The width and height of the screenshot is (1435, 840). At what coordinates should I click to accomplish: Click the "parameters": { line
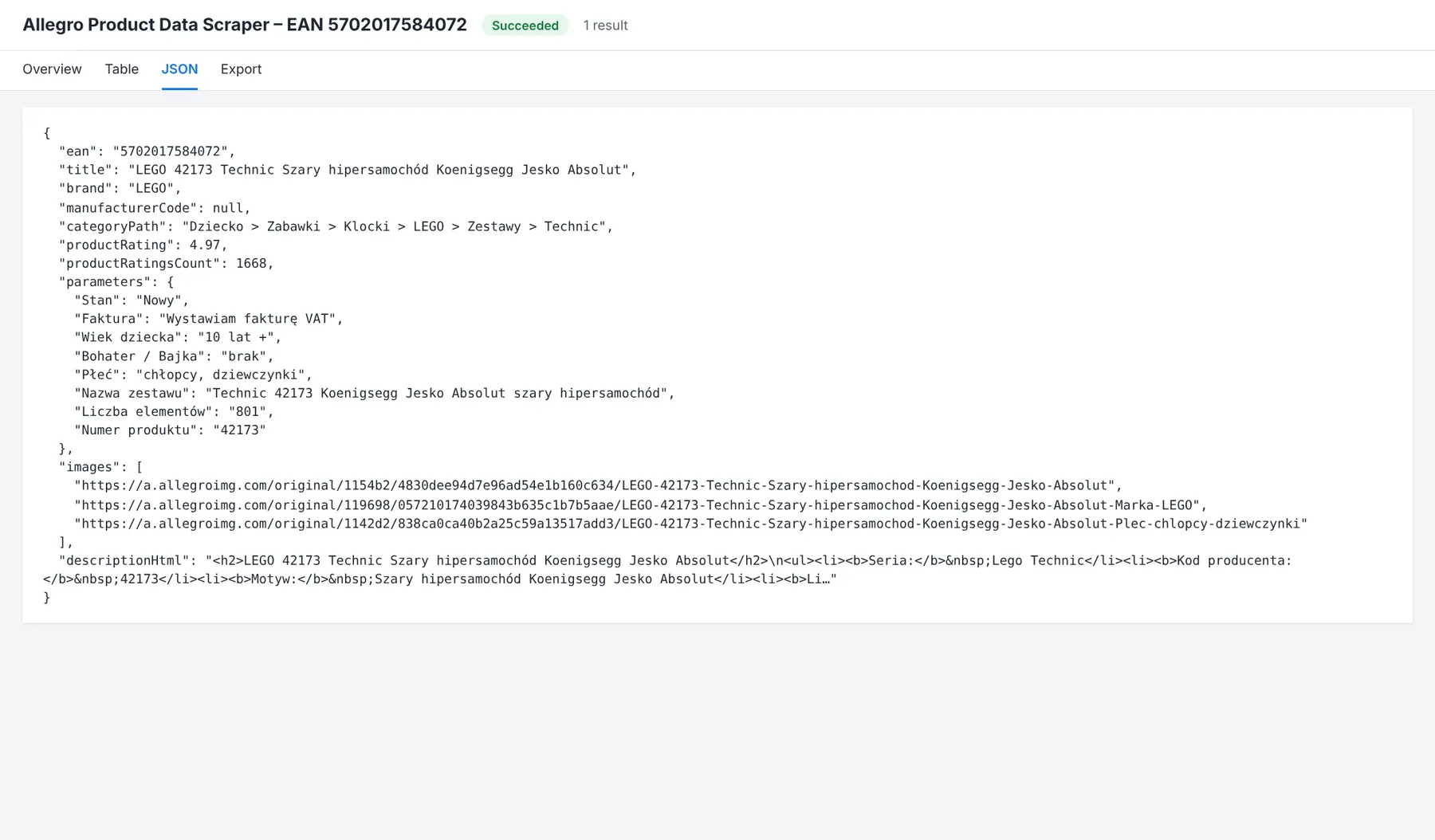coord(116,282)
